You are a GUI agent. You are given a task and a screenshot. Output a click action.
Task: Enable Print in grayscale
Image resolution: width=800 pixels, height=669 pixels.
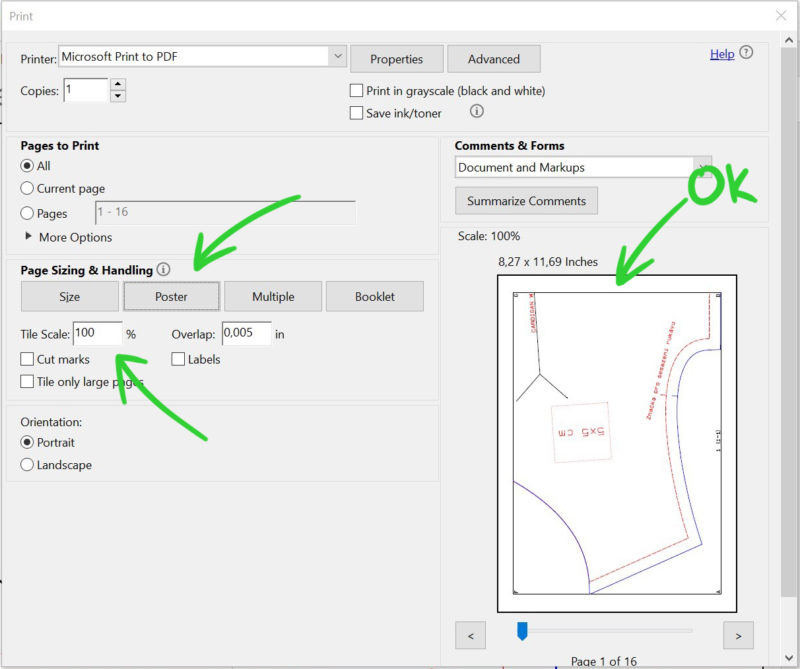point(356,90)
